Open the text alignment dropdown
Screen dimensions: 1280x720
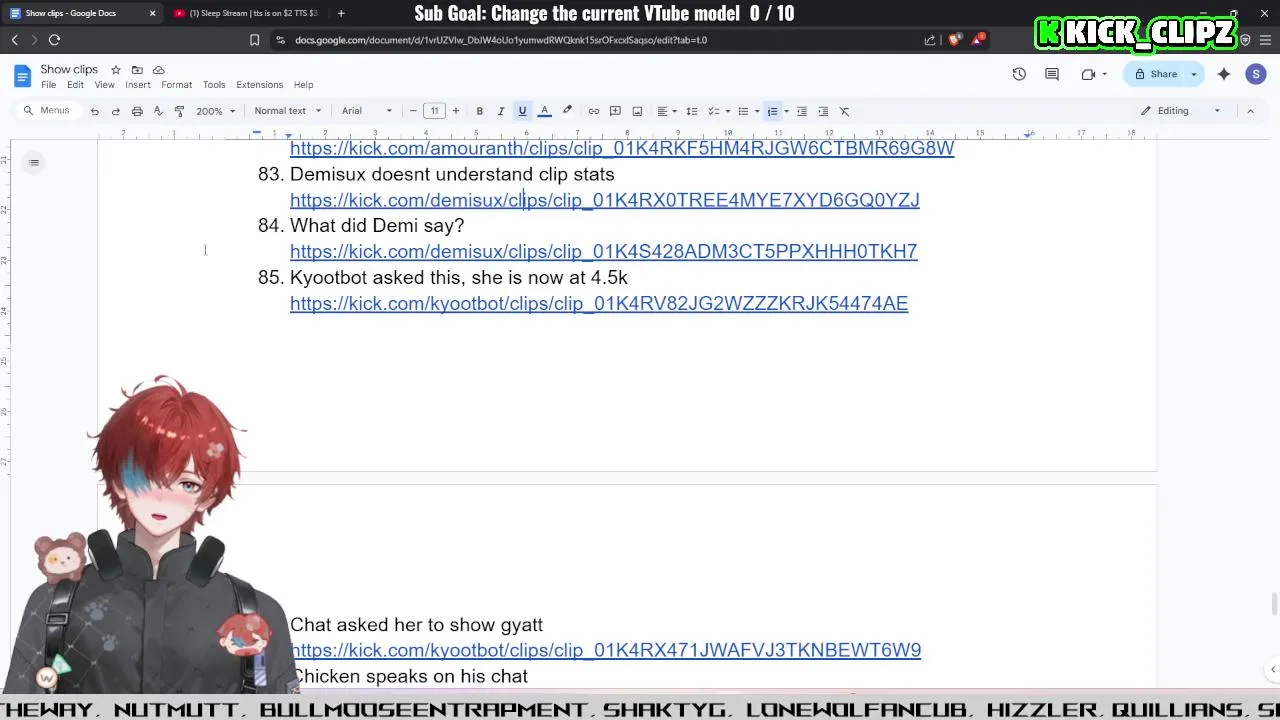(666, 111)
